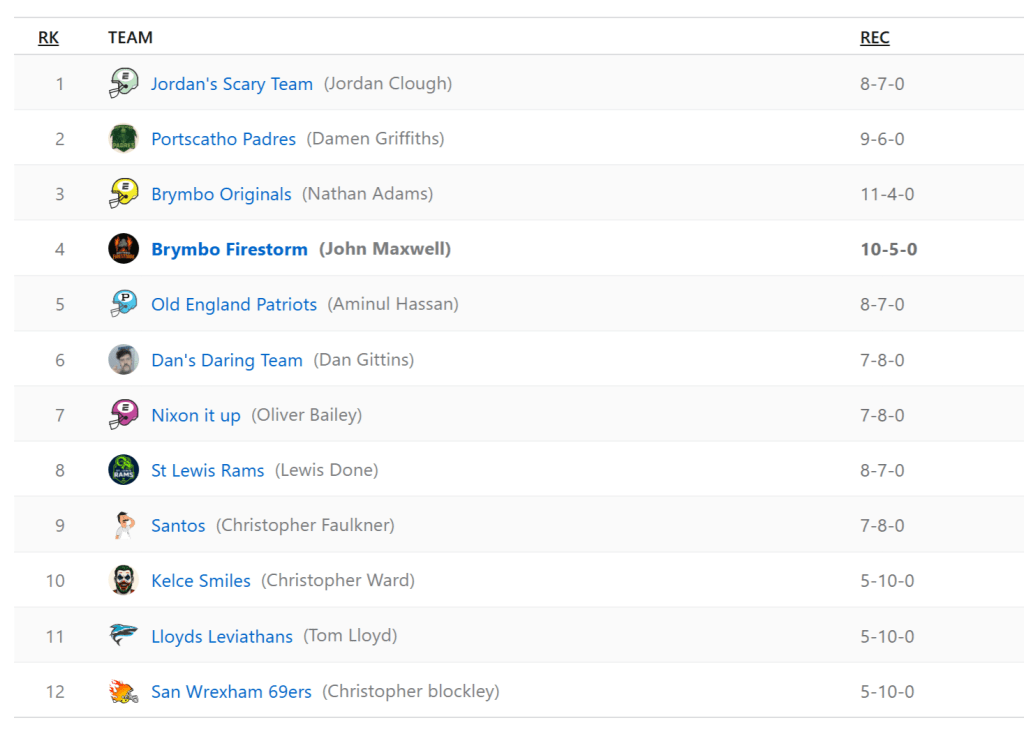Click Lloyds Leviathans shark logo
The height and width of the screenshot is (739, 1024).
pyautogui.click(x=123, y=635)
